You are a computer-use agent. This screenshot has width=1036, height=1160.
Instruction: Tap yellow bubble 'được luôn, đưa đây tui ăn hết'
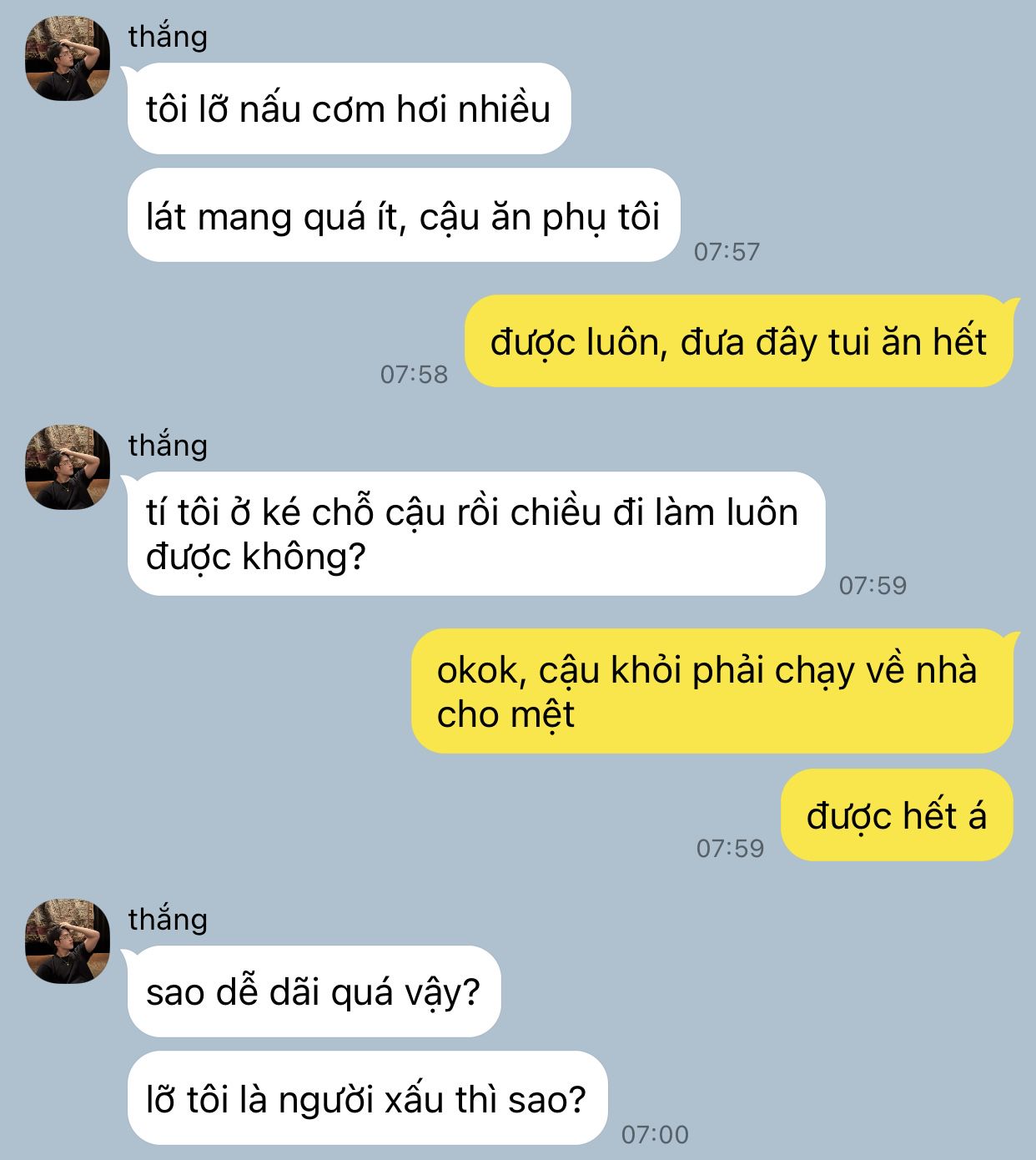click(739, 341)
